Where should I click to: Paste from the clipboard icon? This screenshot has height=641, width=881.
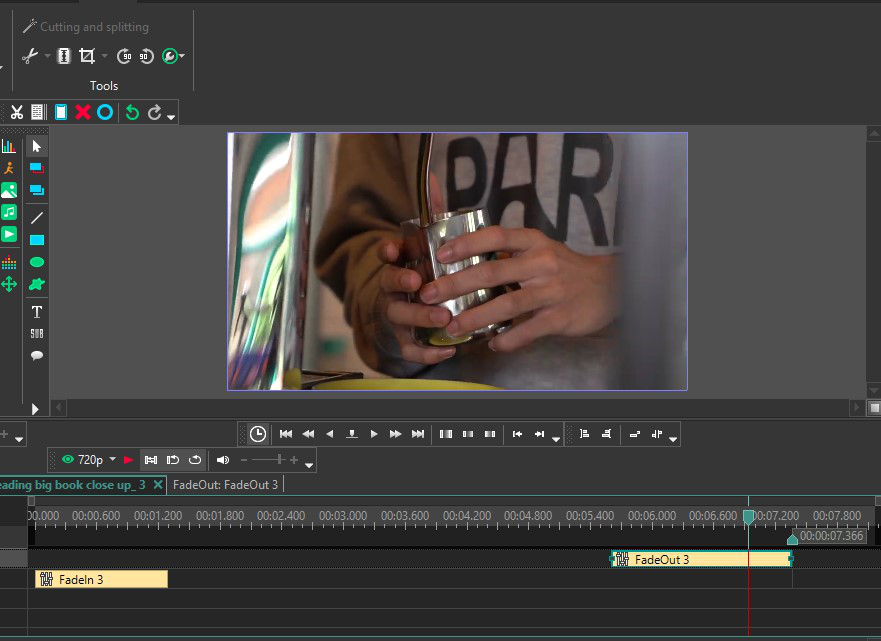[61, 112]
